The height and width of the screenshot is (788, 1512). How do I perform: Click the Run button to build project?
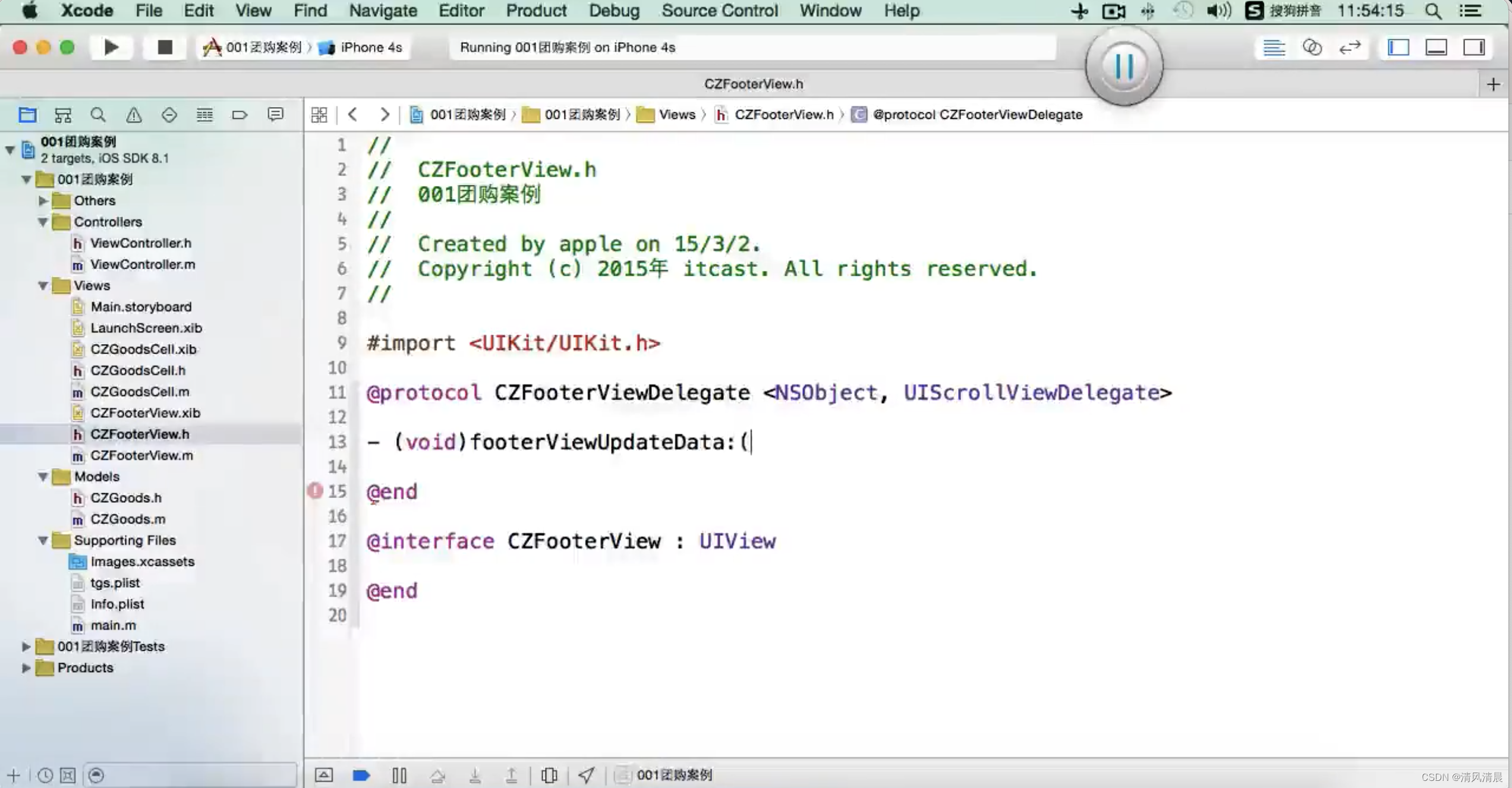coord(112,46)
